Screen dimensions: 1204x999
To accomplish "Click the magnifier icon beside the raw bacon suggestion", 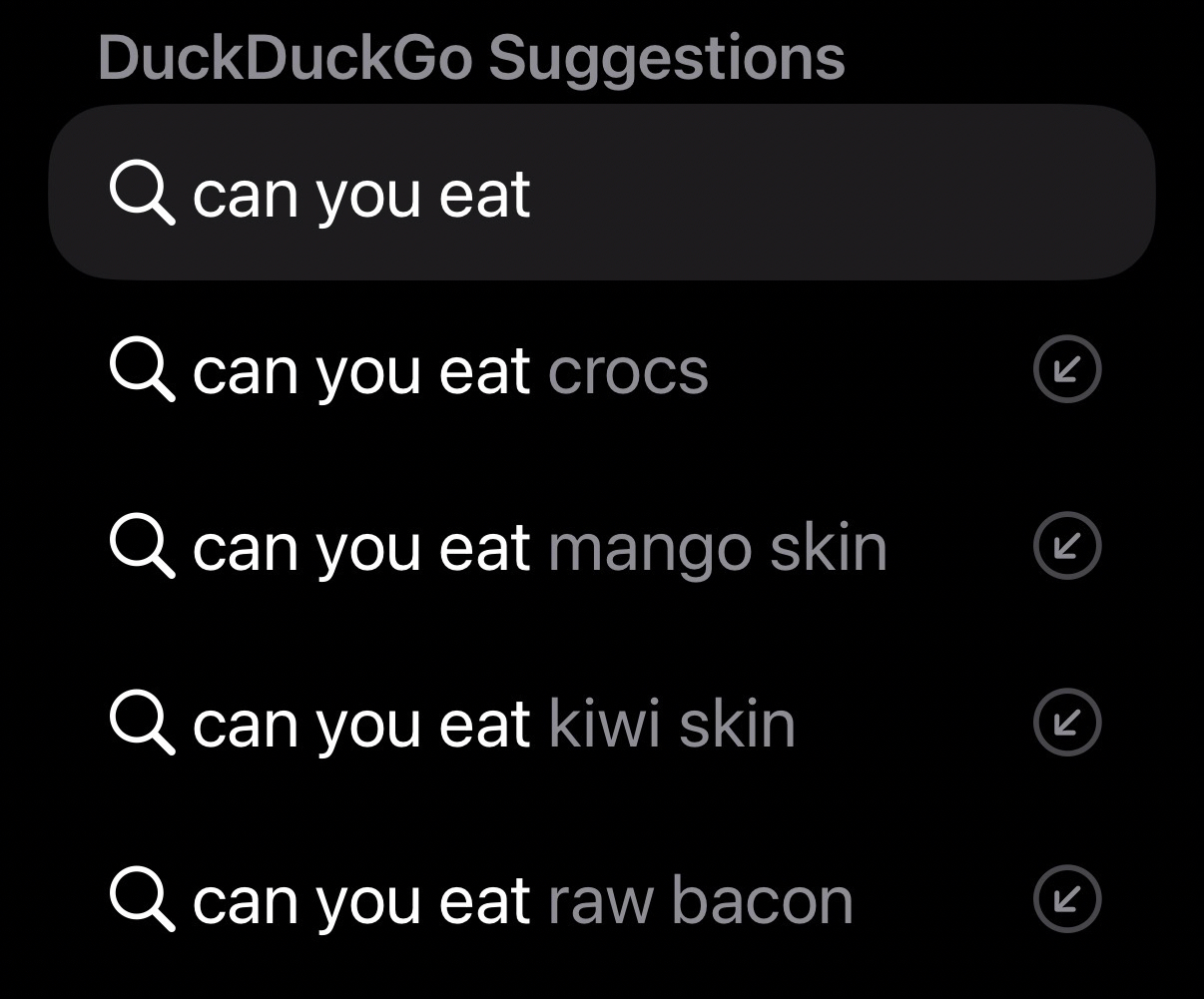I will tap(141, 899).
